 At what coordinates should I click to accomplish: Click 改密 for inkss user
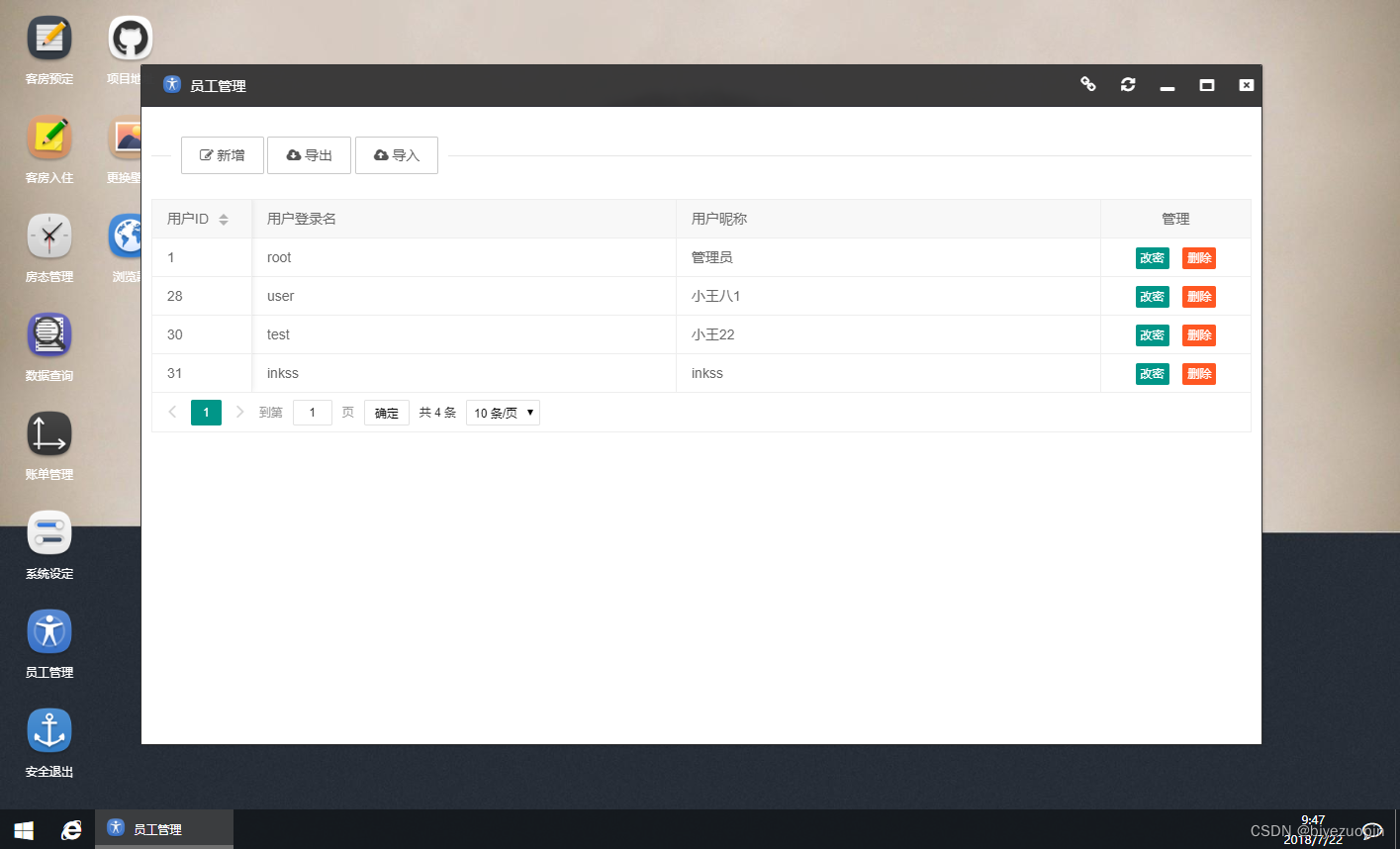[1153, 373]
